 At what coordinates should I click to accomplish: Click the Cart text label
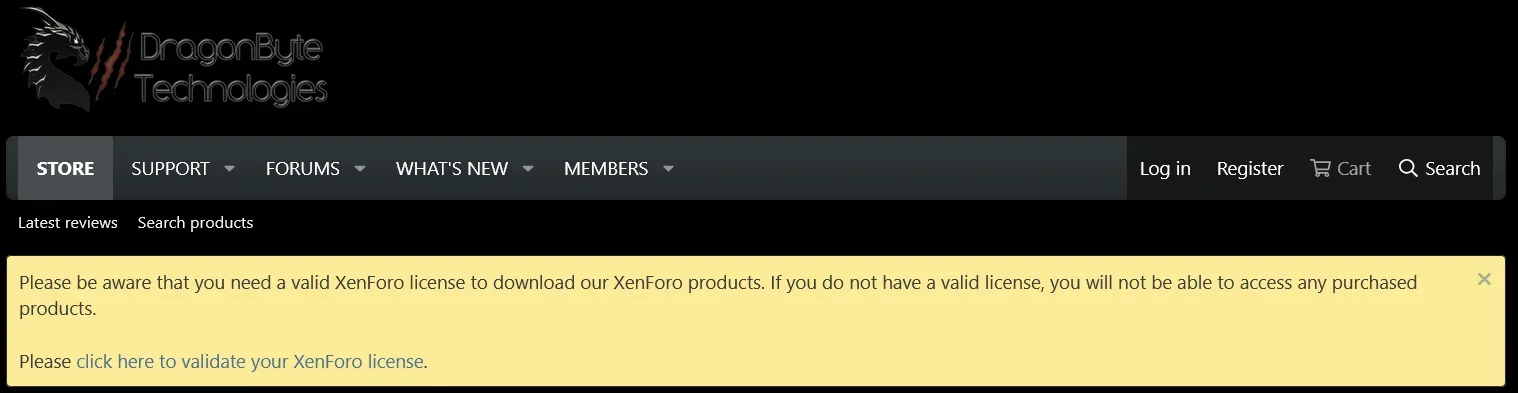1354,169
